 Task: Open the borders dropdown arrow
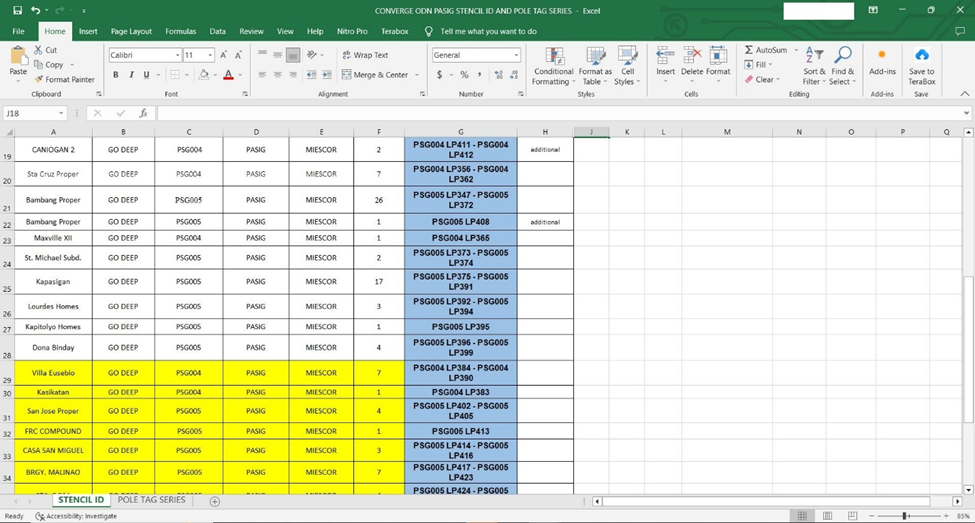pyautogui.click(x=187, y=75)
